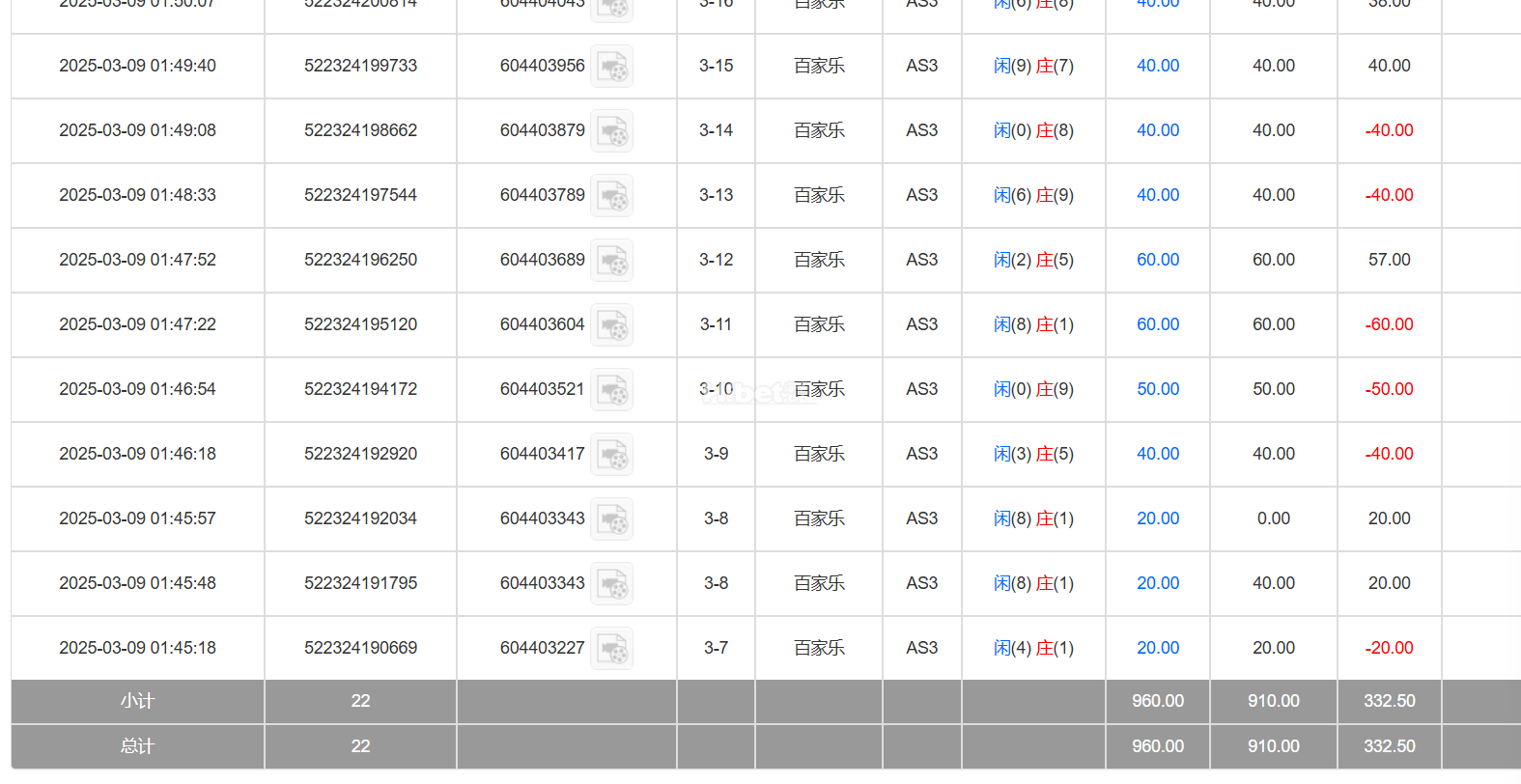The image size is (1521, 784).
Task: Select blue 20.00 amount in 3-7 row
Action: [1157, 648]
